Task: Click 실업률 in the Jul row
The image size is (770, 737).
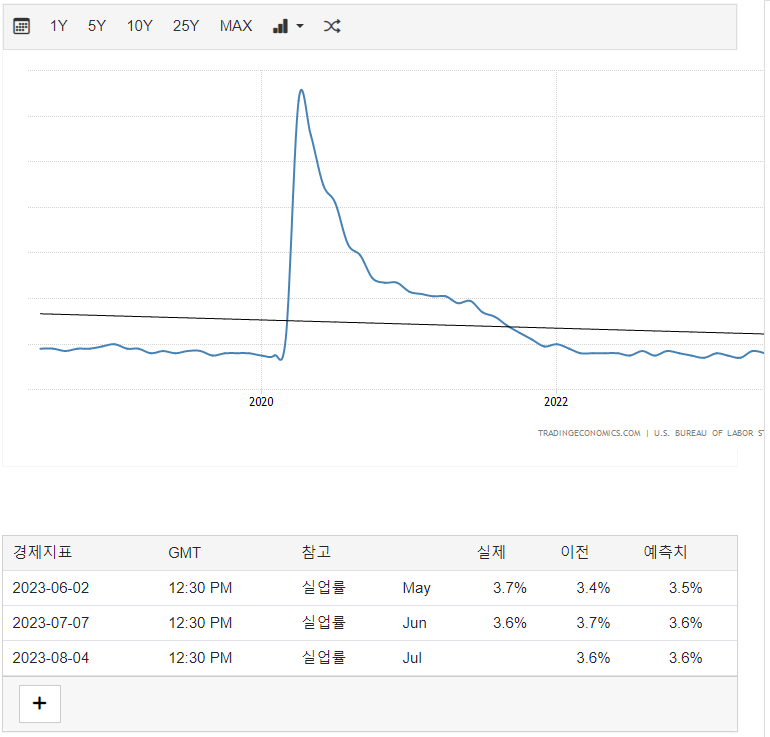Action: [x=324, y=657]
